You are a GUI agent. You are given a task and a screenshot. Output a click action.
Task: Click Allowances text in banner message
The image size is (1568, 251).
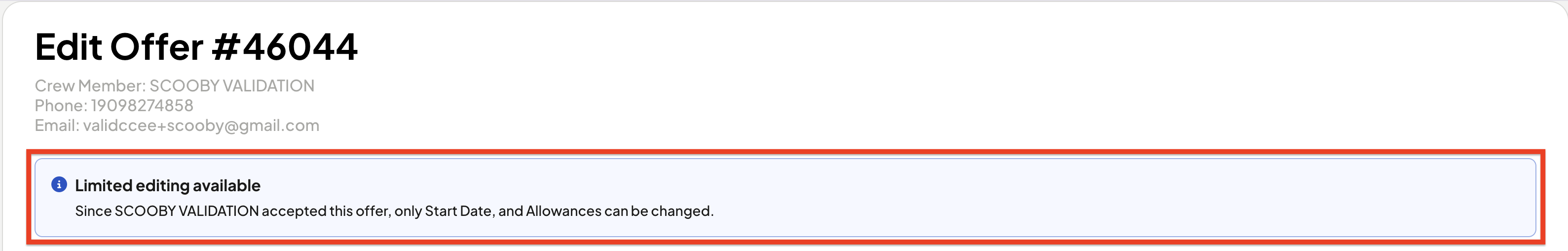(x=563, y=211)
